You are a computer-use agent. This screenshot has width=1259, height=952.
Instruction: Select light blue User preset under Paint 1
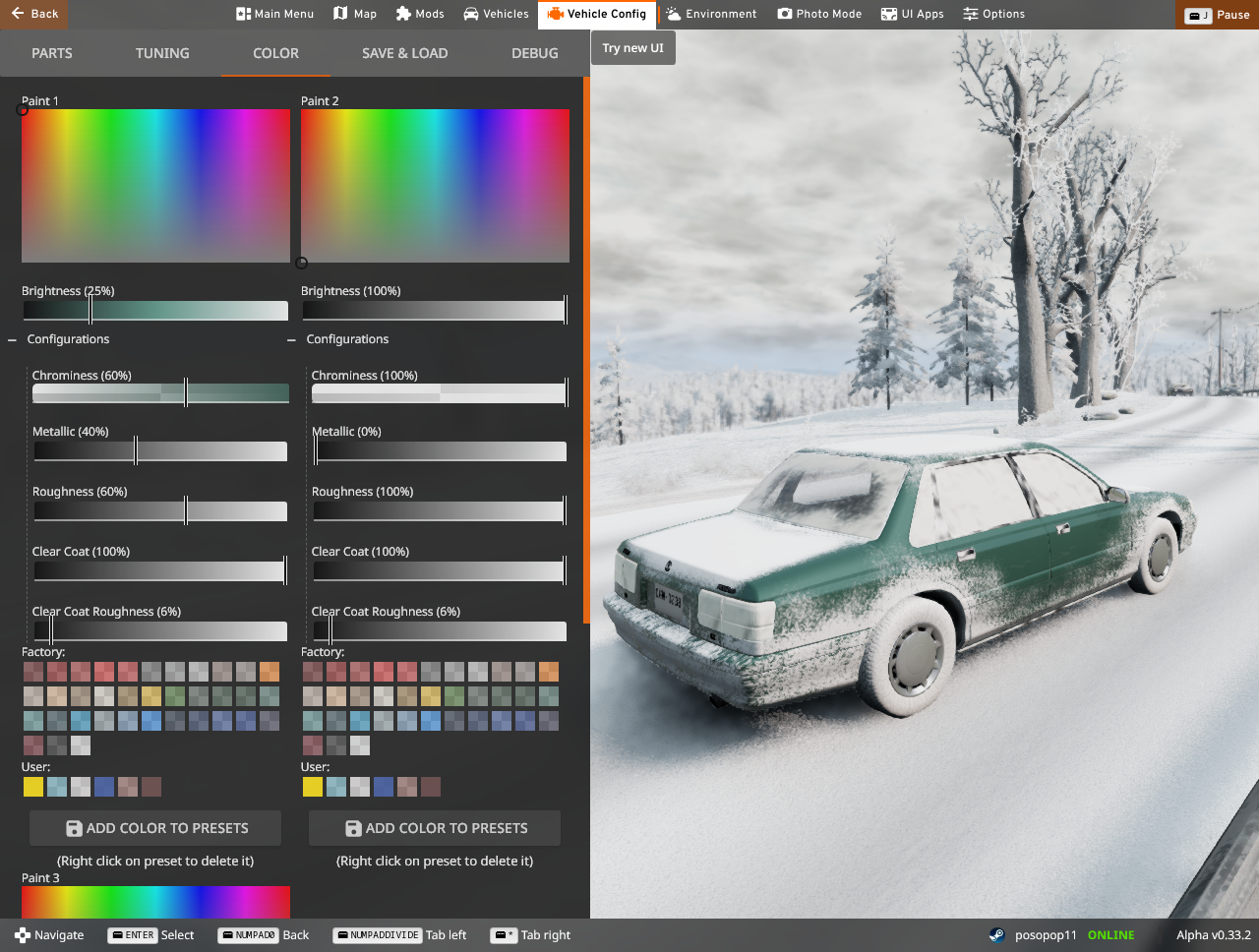tap(57, 787)
